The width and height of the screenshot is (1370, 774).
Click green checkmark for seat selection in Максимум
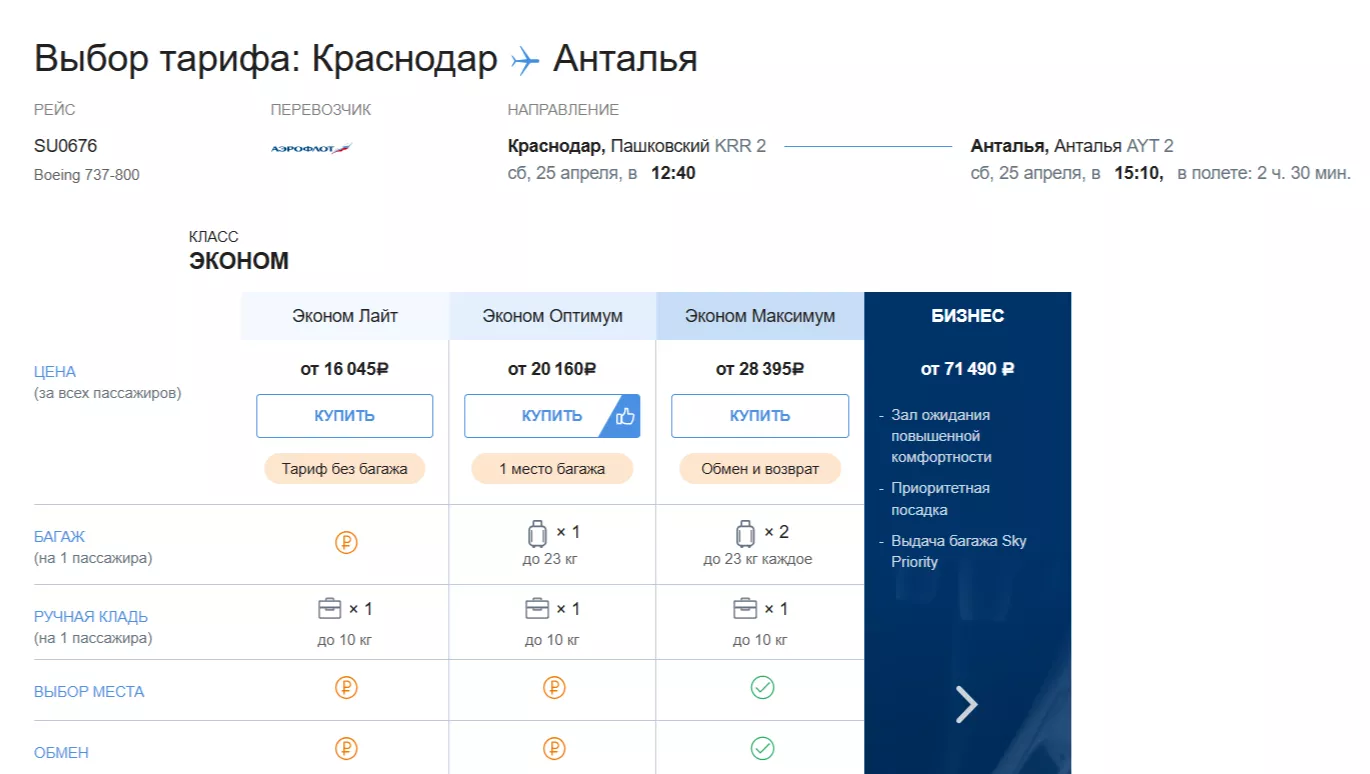(x=762, y=688)
